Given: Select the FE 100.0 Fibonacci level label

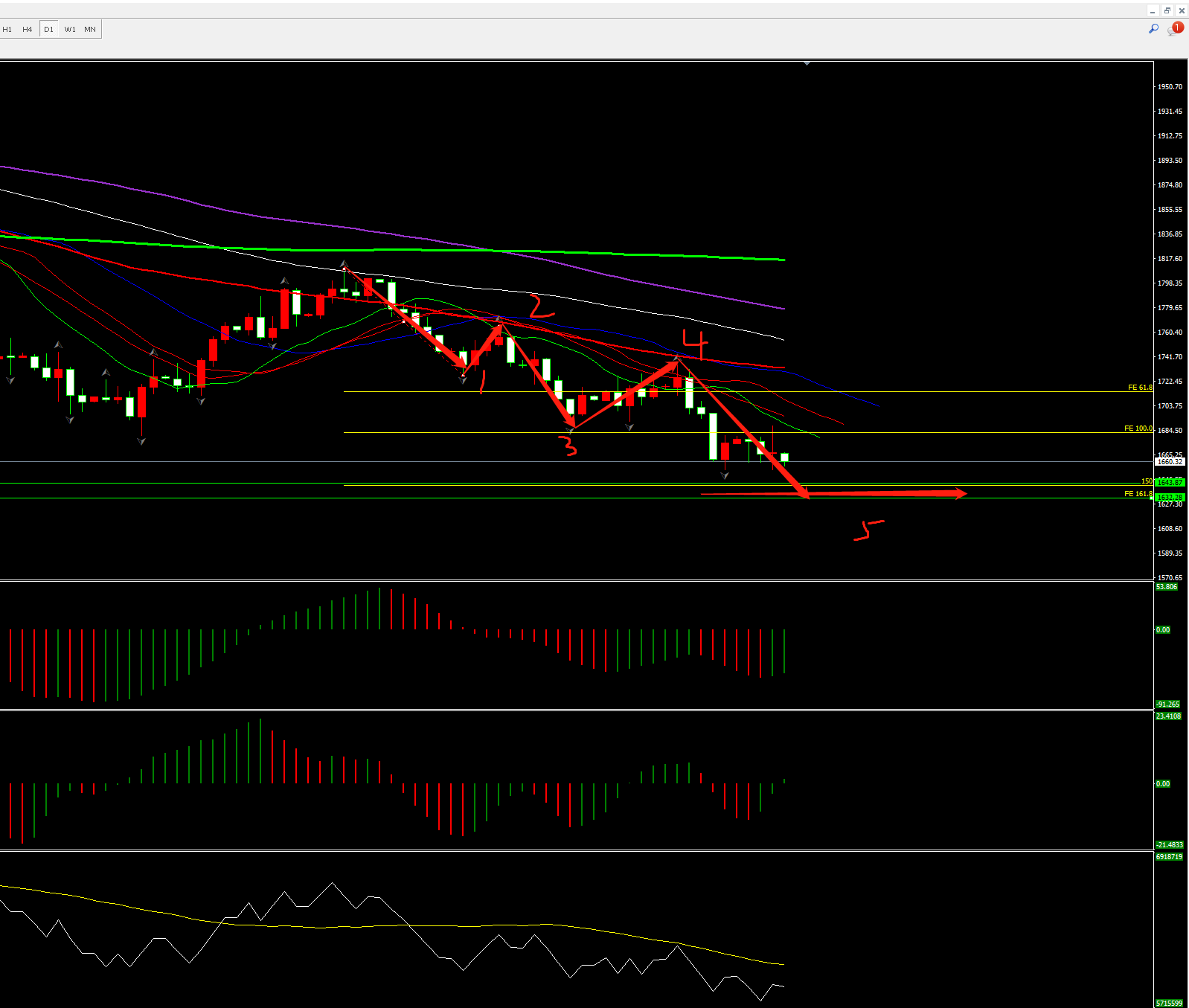Looking at the screenshot, I should 1138,428.
